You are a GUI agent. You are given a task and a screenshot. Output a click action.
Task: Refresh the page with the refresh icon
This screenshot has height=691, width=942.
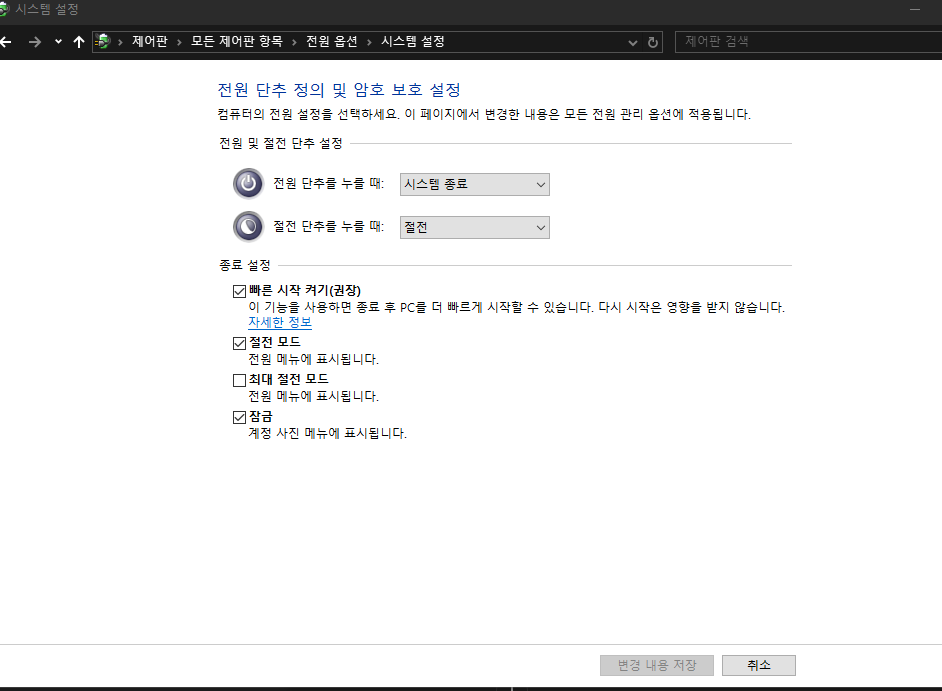coord(653,42)
